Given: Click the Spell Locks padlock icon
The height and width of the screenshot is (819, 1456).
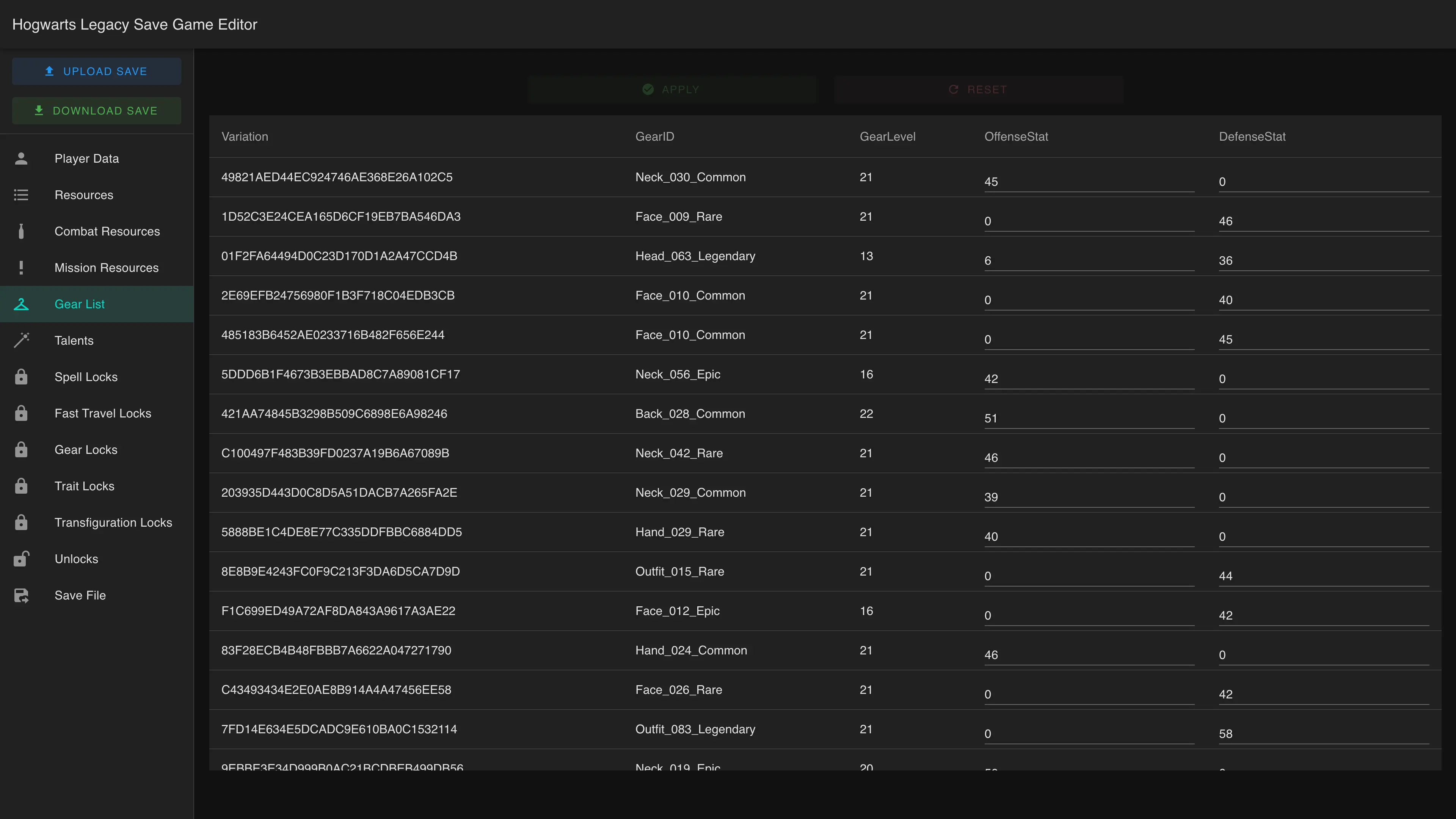Looking at the screenshot, I should tap(21, 377).
